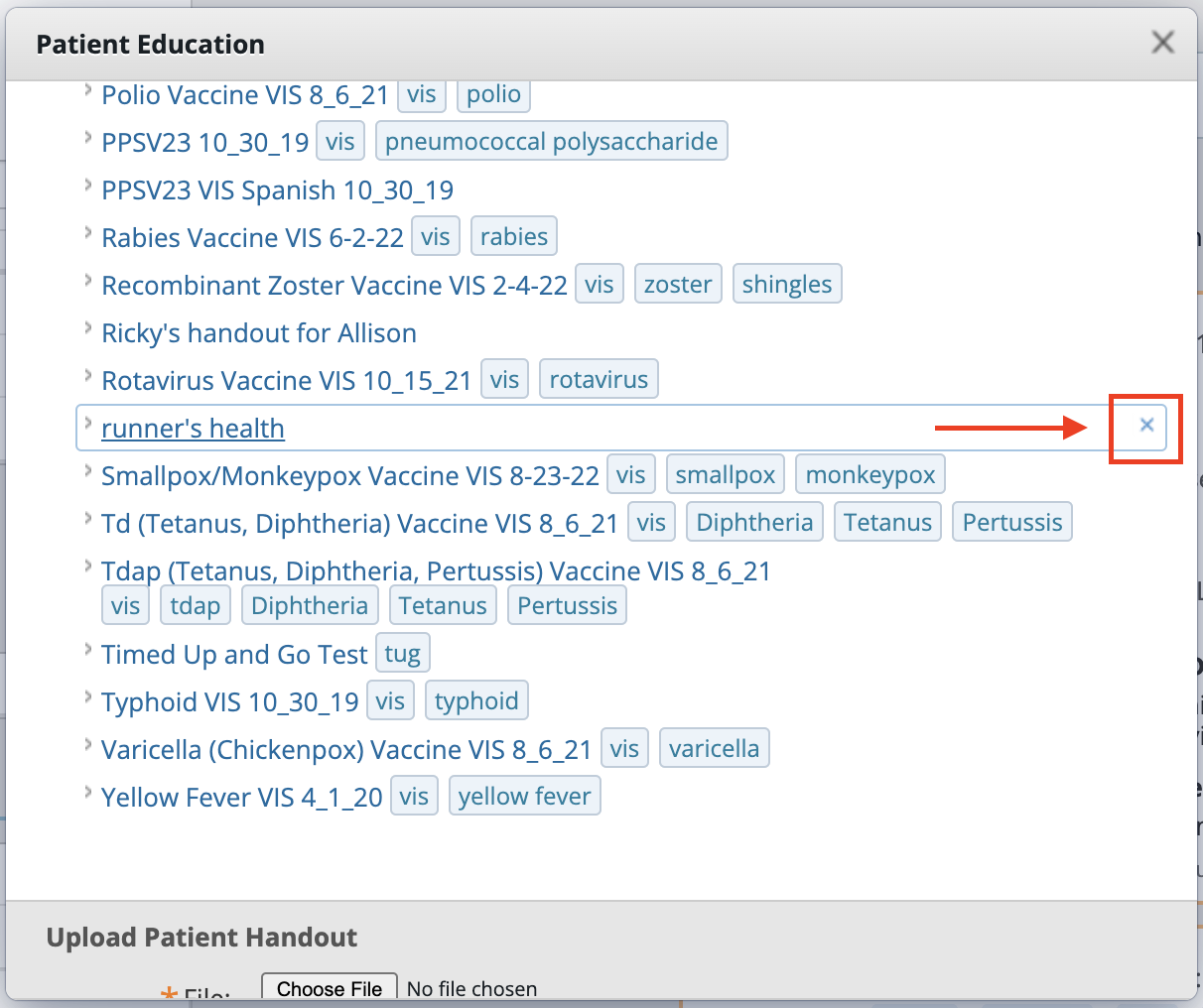Expand Ricky's handout for Allison
Viewport: 1203px width, 1008px height.
point(88,328)
